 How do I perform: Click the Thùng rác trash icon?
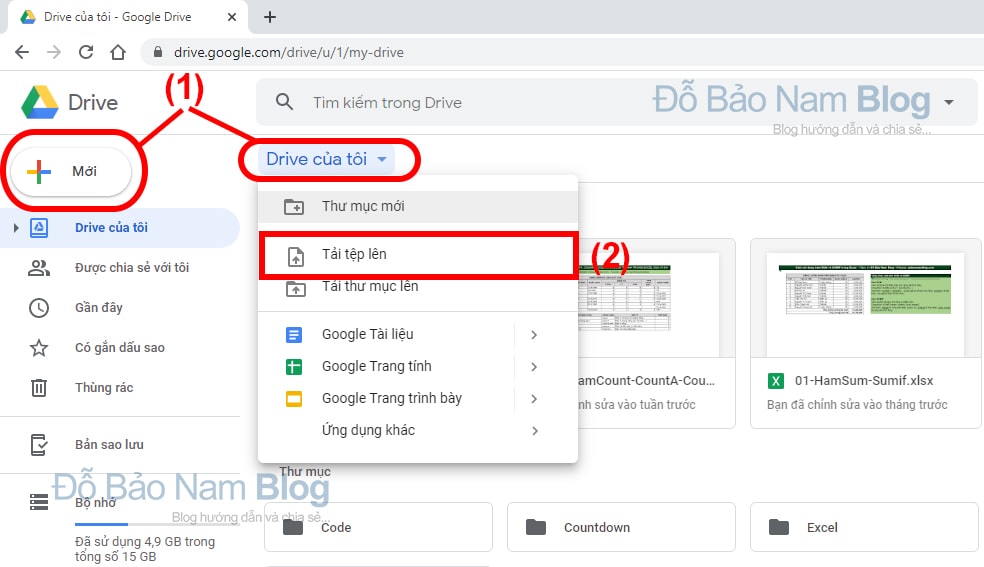(39, 388)
